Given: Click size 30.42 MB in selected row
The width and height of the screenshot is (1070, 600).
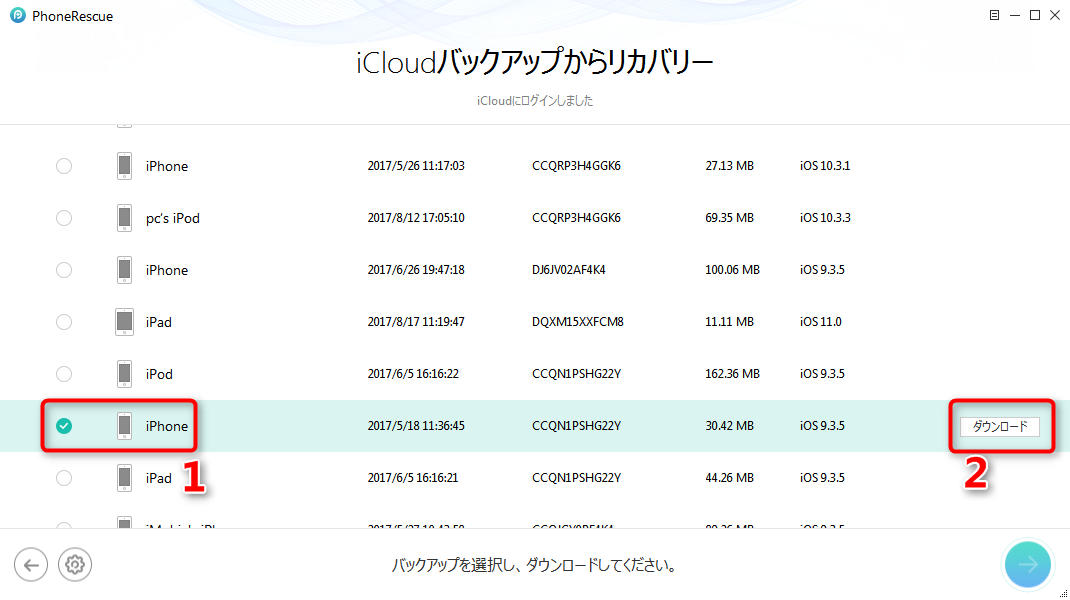Looking at the screenshot, I should click(x=729, y=425).
